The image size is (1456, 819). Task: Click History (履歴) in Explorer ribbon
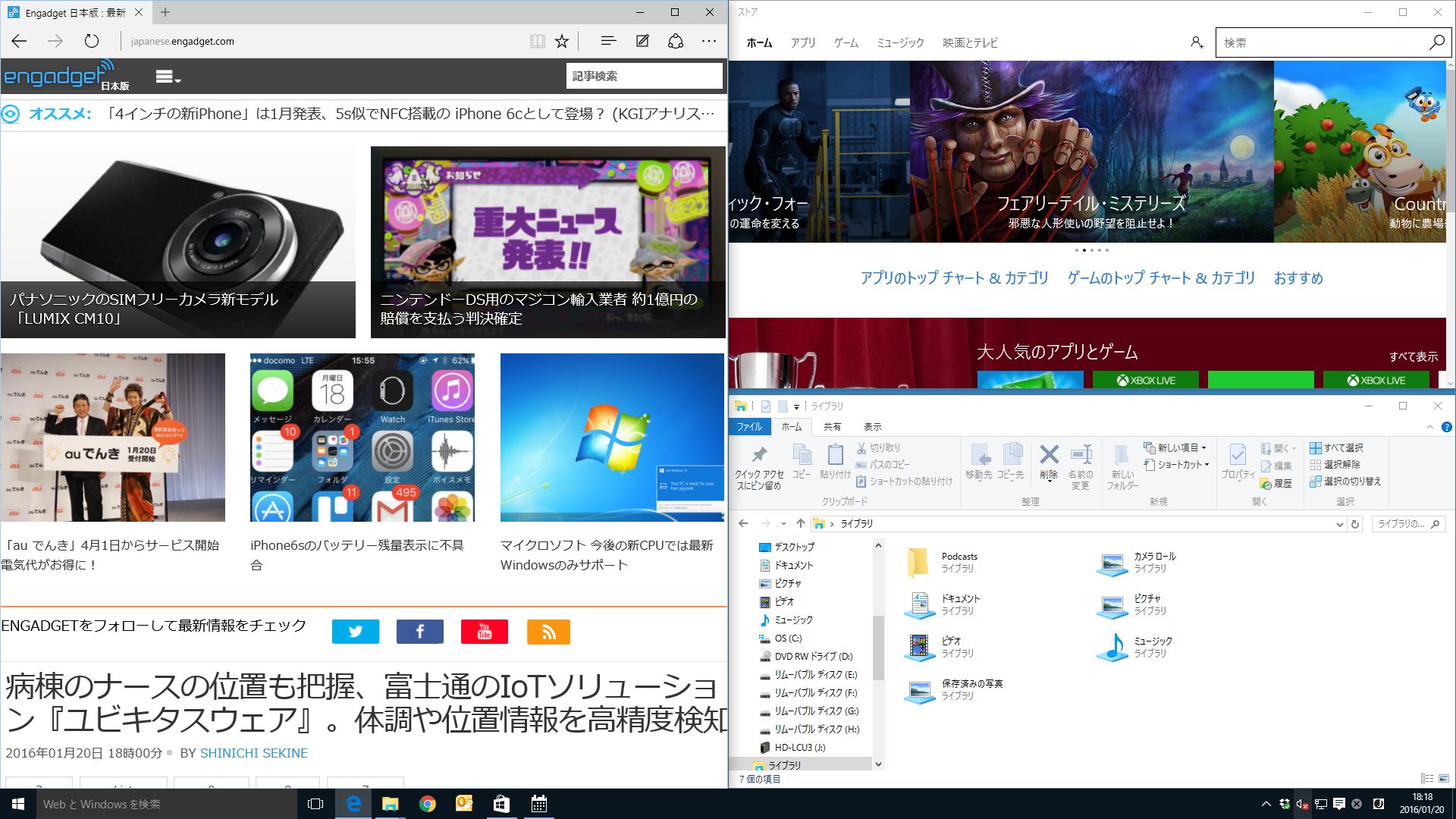coord(1276,483)
